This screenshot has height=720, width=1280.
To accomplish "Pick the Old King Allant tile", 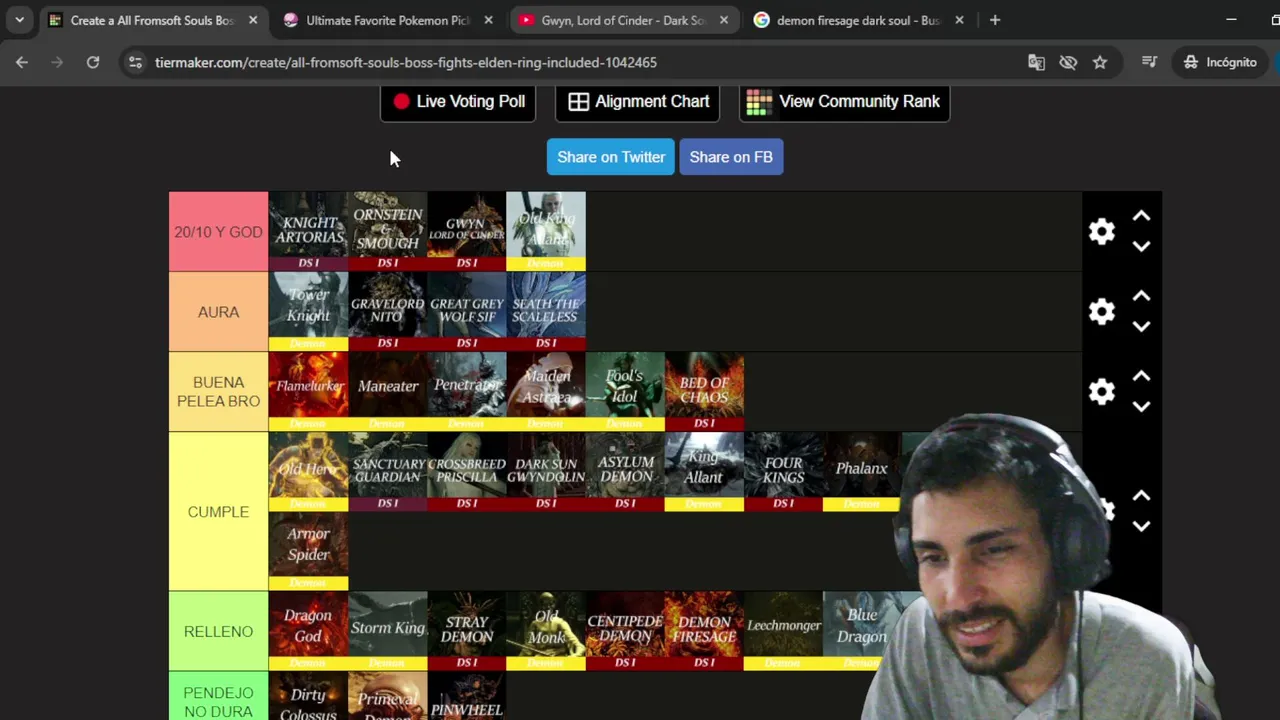I will click(545, 231).
